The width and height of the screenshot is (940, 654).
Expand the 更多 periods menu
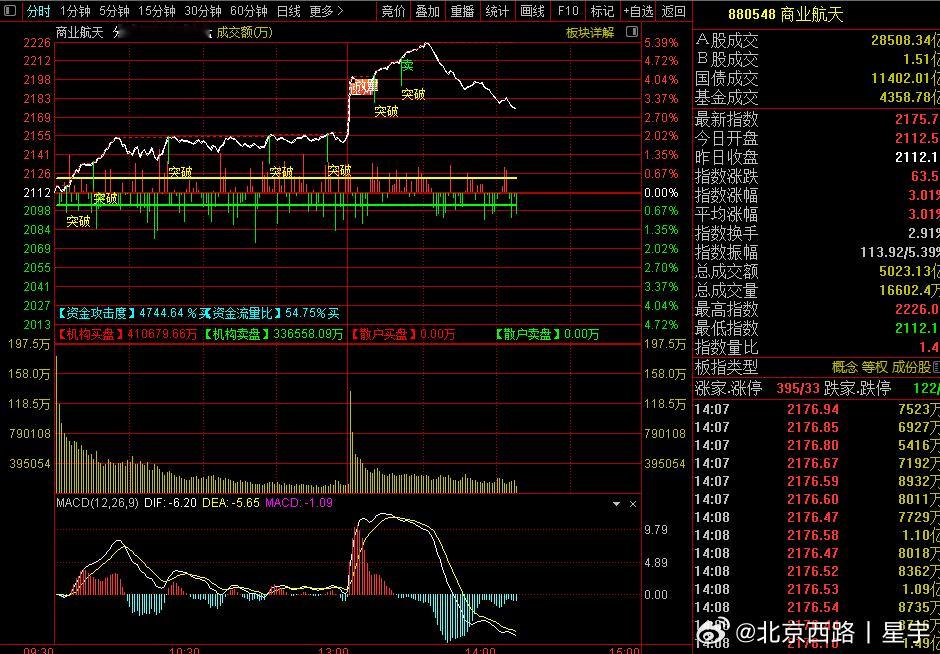(x=327, y=11)
